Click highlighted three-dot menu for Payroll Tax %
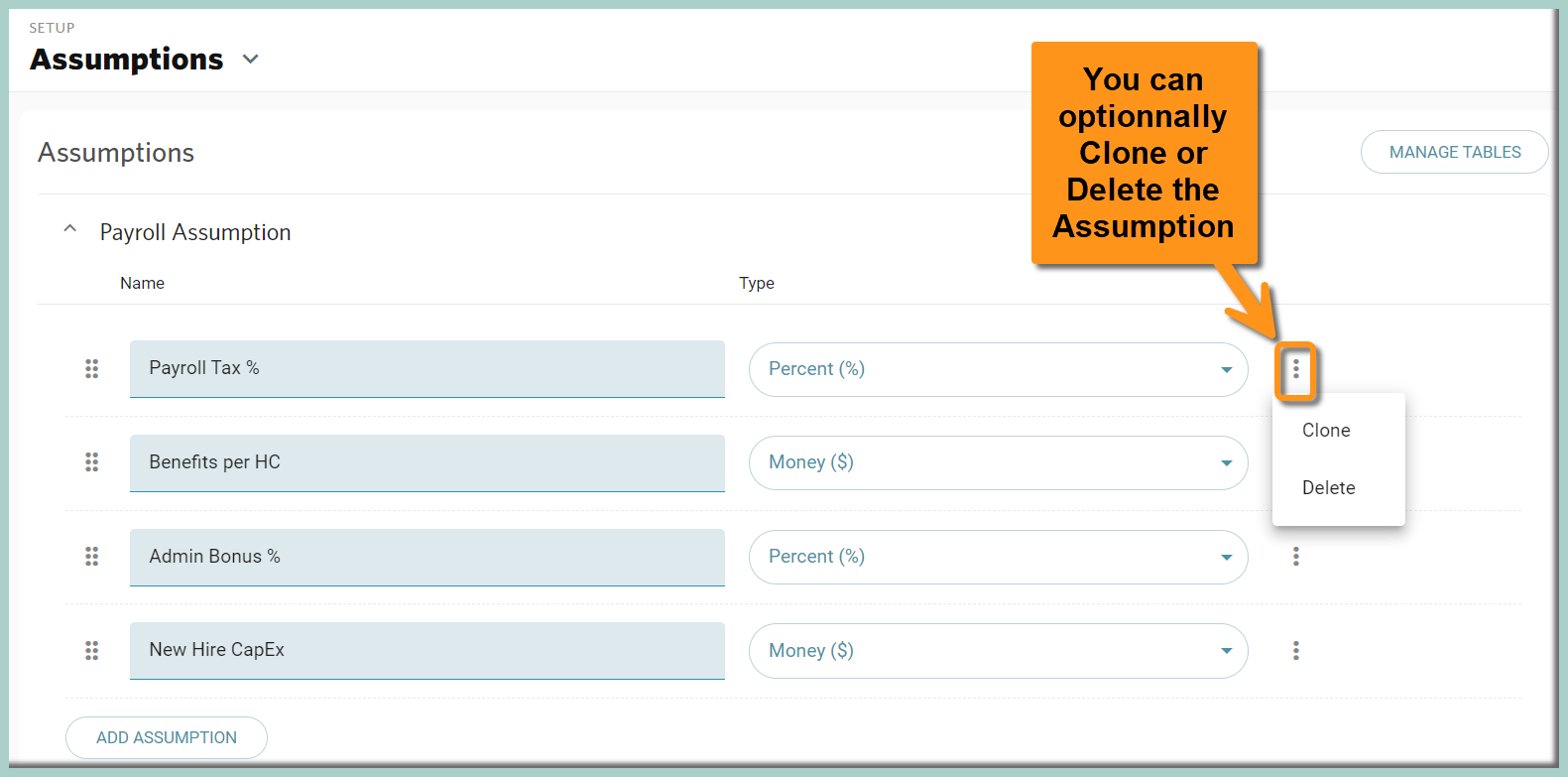1568x777 pixels. point(1295,370)
